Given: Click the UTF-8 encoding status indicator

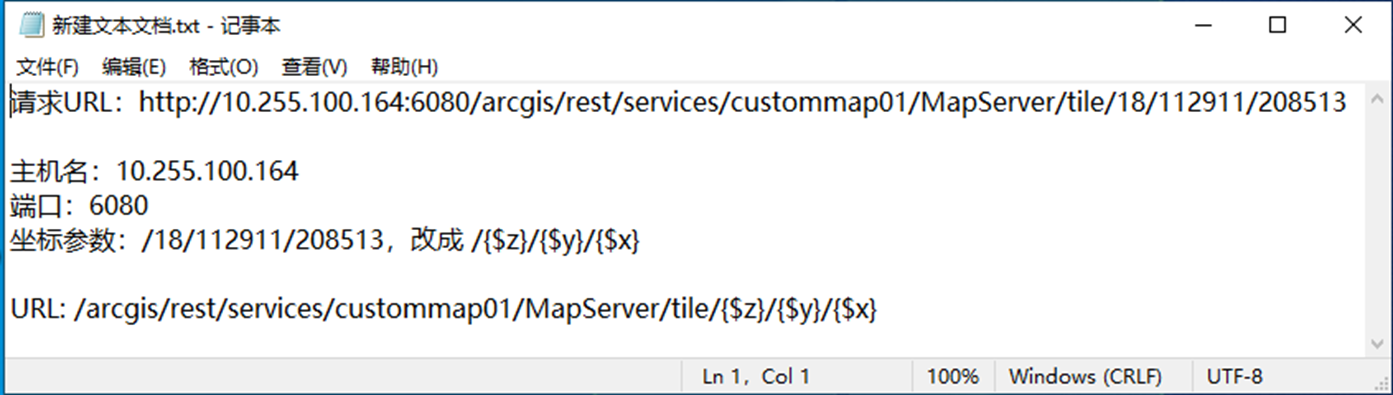Looking at the screenshot, I should point(1235,377).
